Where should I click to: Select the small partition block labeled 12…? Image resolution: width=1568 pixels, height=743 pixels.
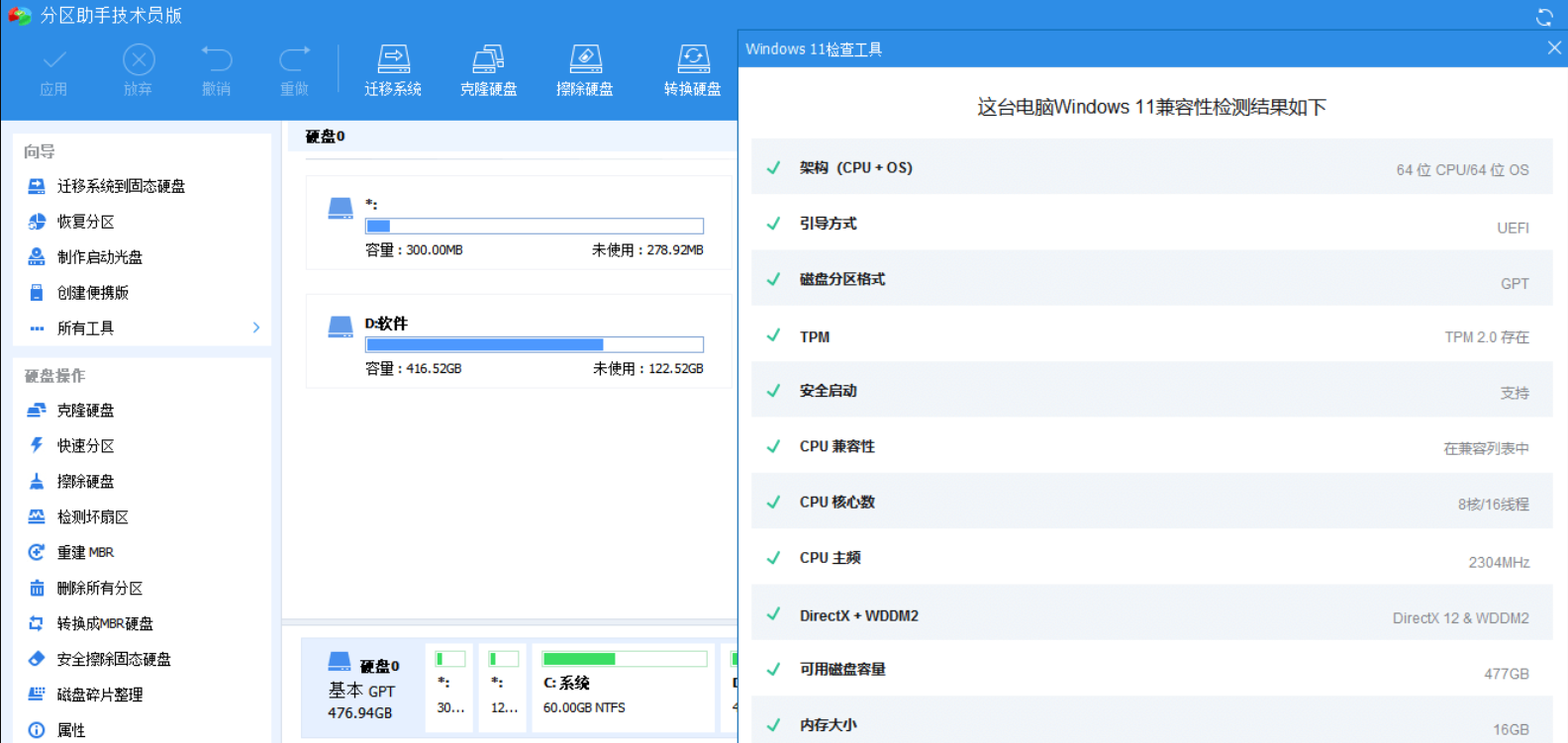[x=505, y=688]
